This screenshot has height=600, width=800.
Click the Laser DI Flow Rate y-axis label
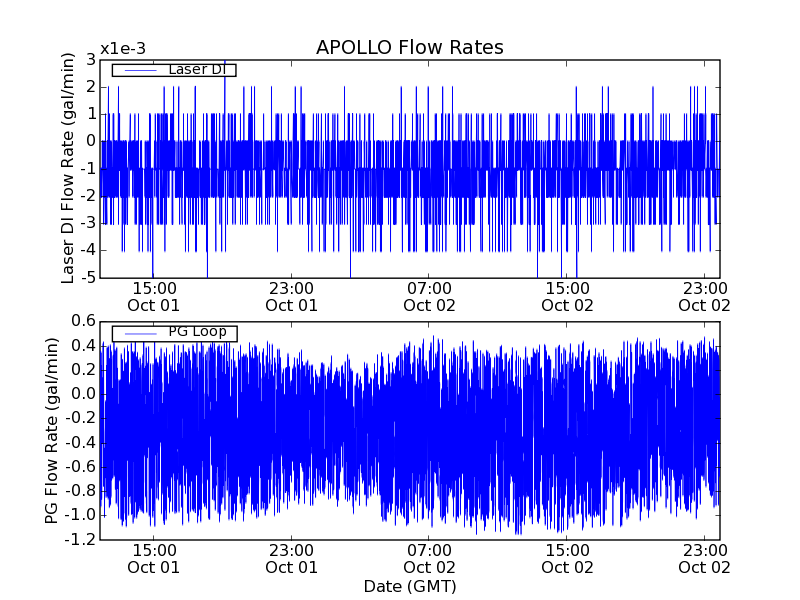click(68, 169)
